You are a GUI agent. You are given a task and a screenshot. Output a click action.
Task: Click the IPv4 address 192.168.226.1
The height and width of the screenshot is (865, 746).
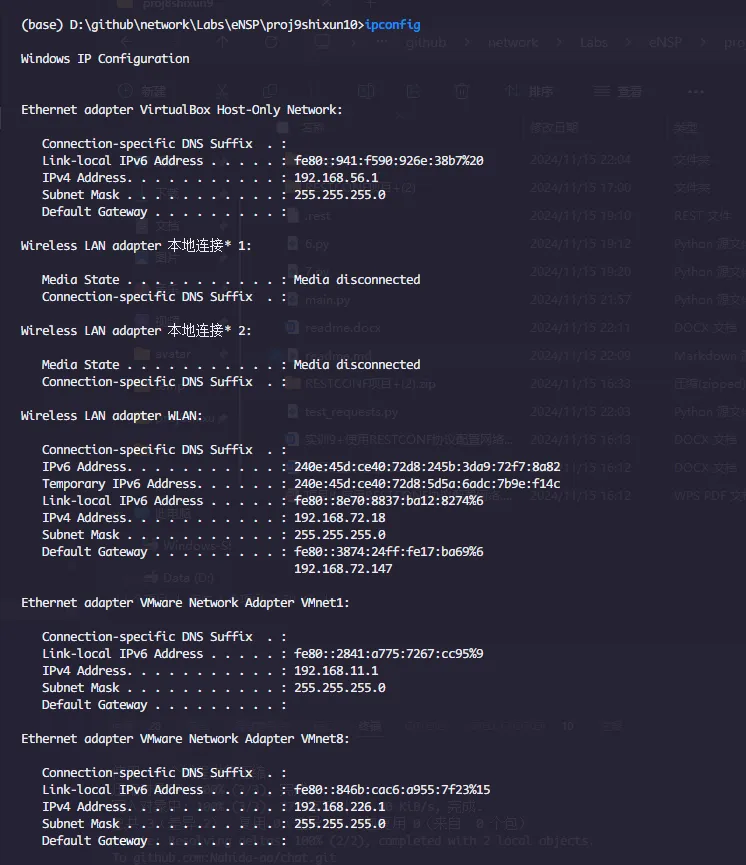tap(339, 807)
